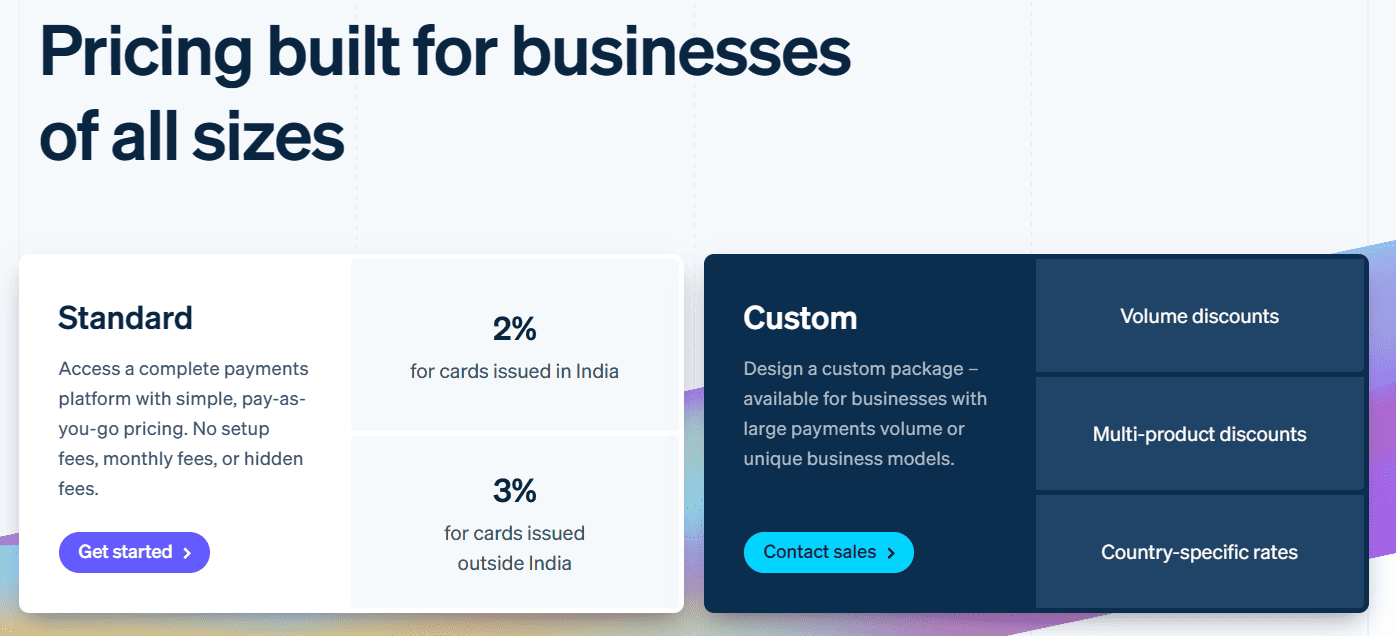Click the 2% rate heading
Viewport: 1396px width, 636px height.
click(x=514, y=328)
